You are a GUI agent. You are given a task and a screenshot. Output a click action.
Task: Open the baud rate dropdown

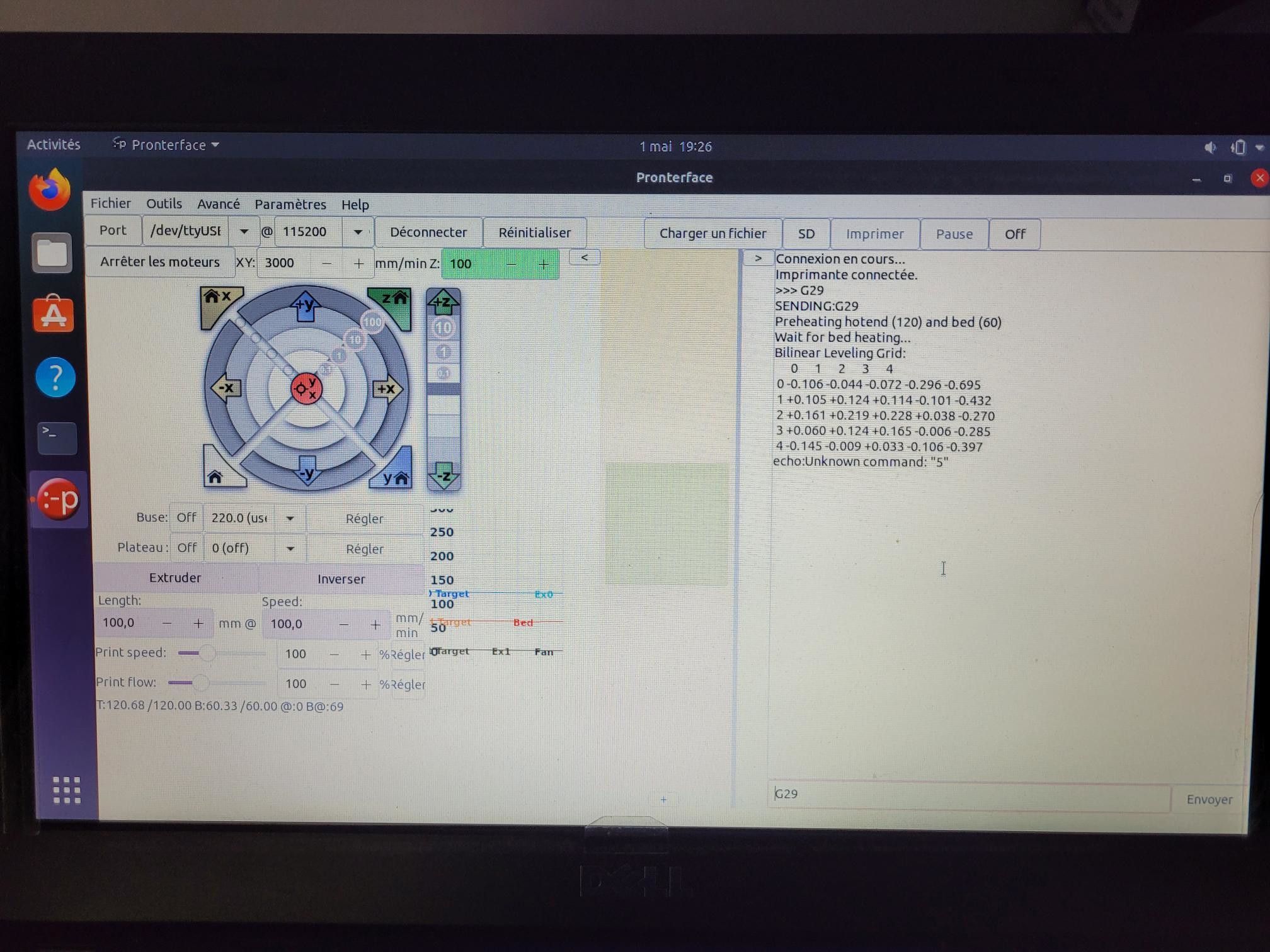(358, 232)
